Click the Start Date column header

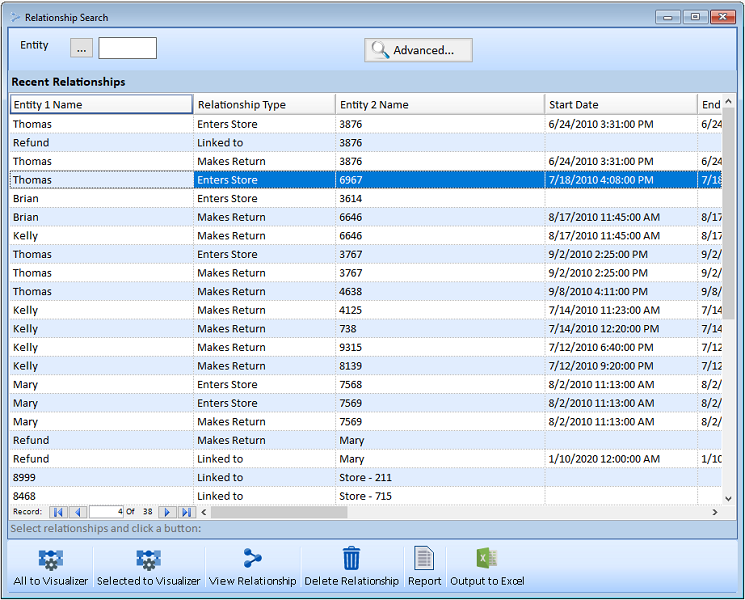click(620, 105)
